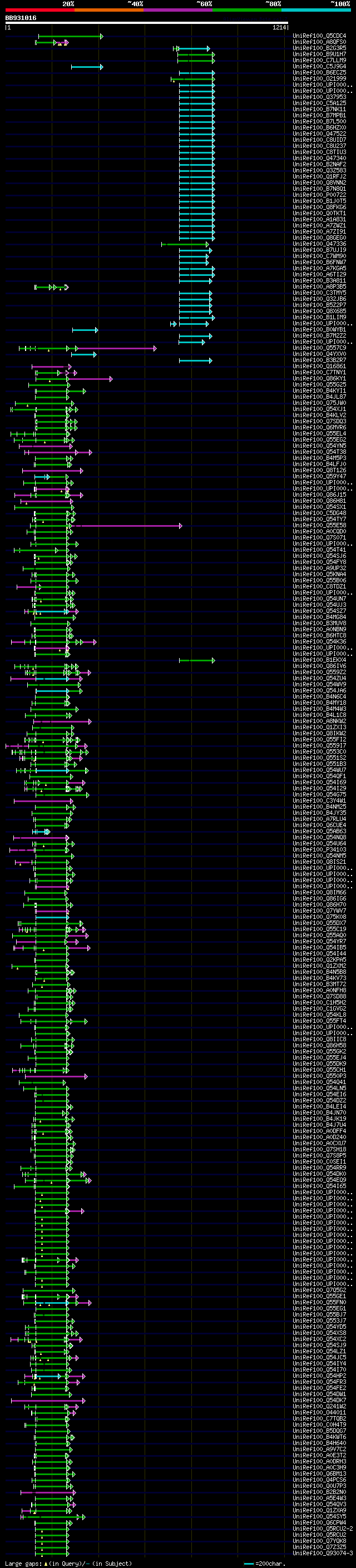Select hit label UniRef100_B1EKX4
The height and width of the screenshot is (1568, 356).
click(319, 660)
